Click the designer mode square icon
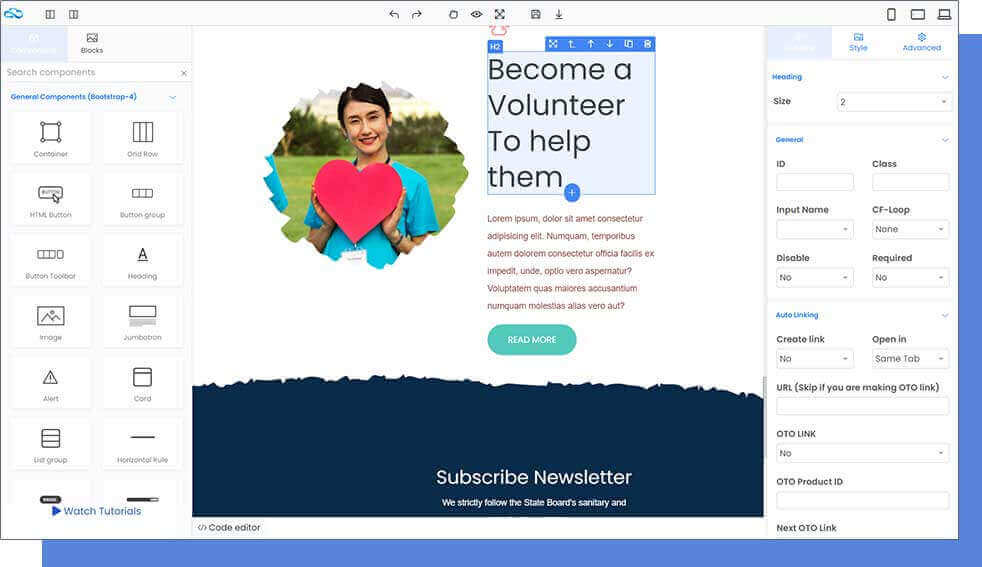Image resolution: width=982 pixels, height=567 pixels. [x=453, y=14]
